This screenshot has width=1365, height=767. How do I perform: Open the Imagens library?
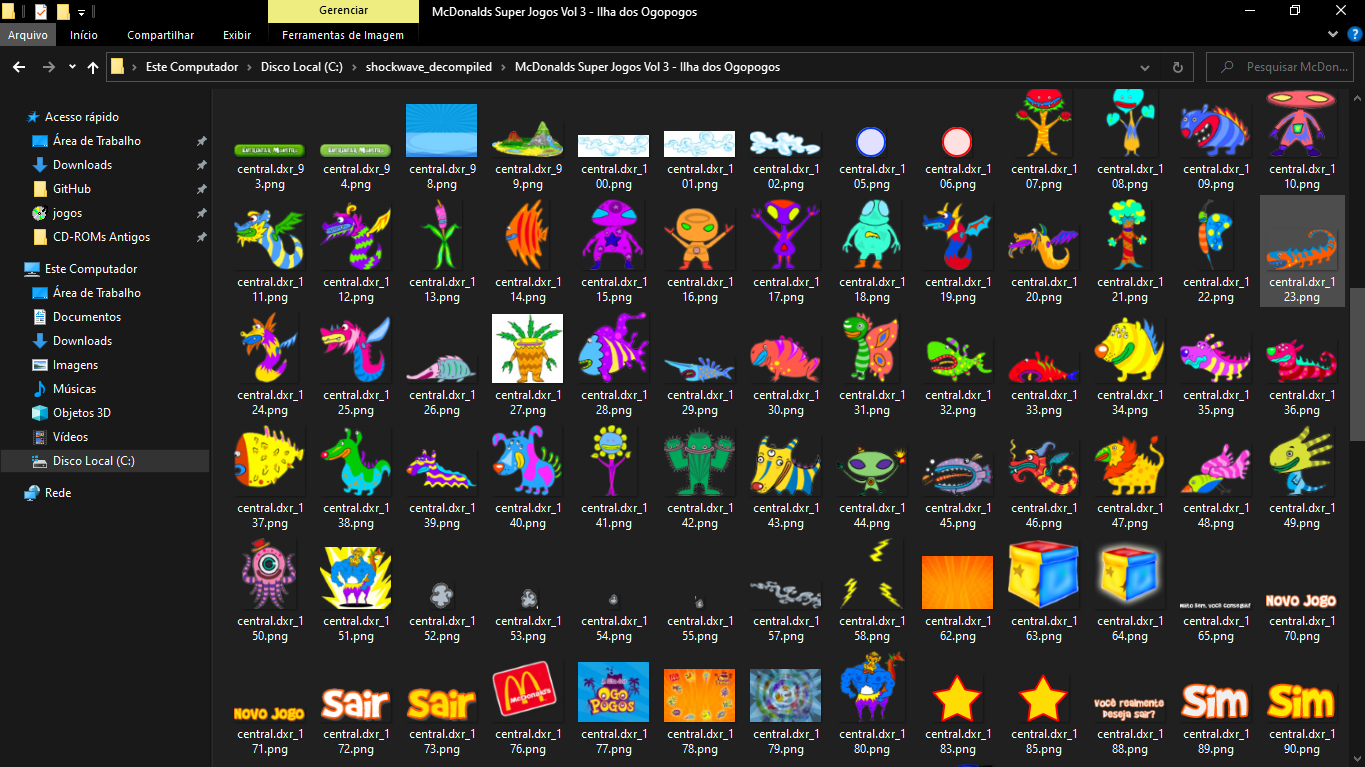click(75, 365)
